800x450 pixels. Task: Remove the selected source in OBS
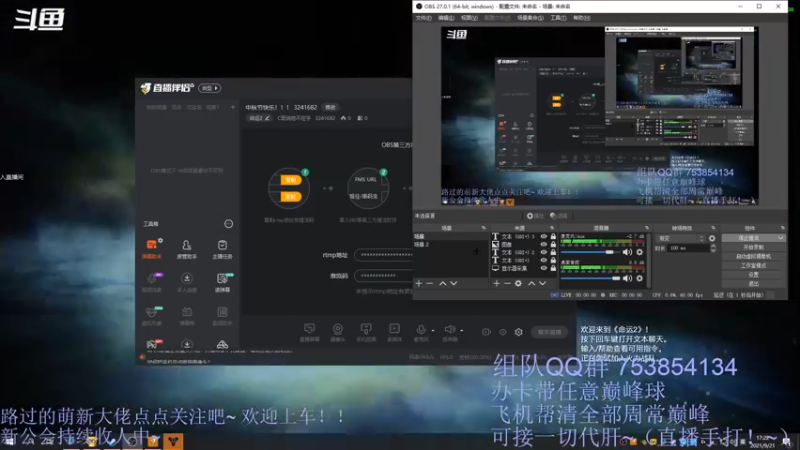(x=507, y=283)
